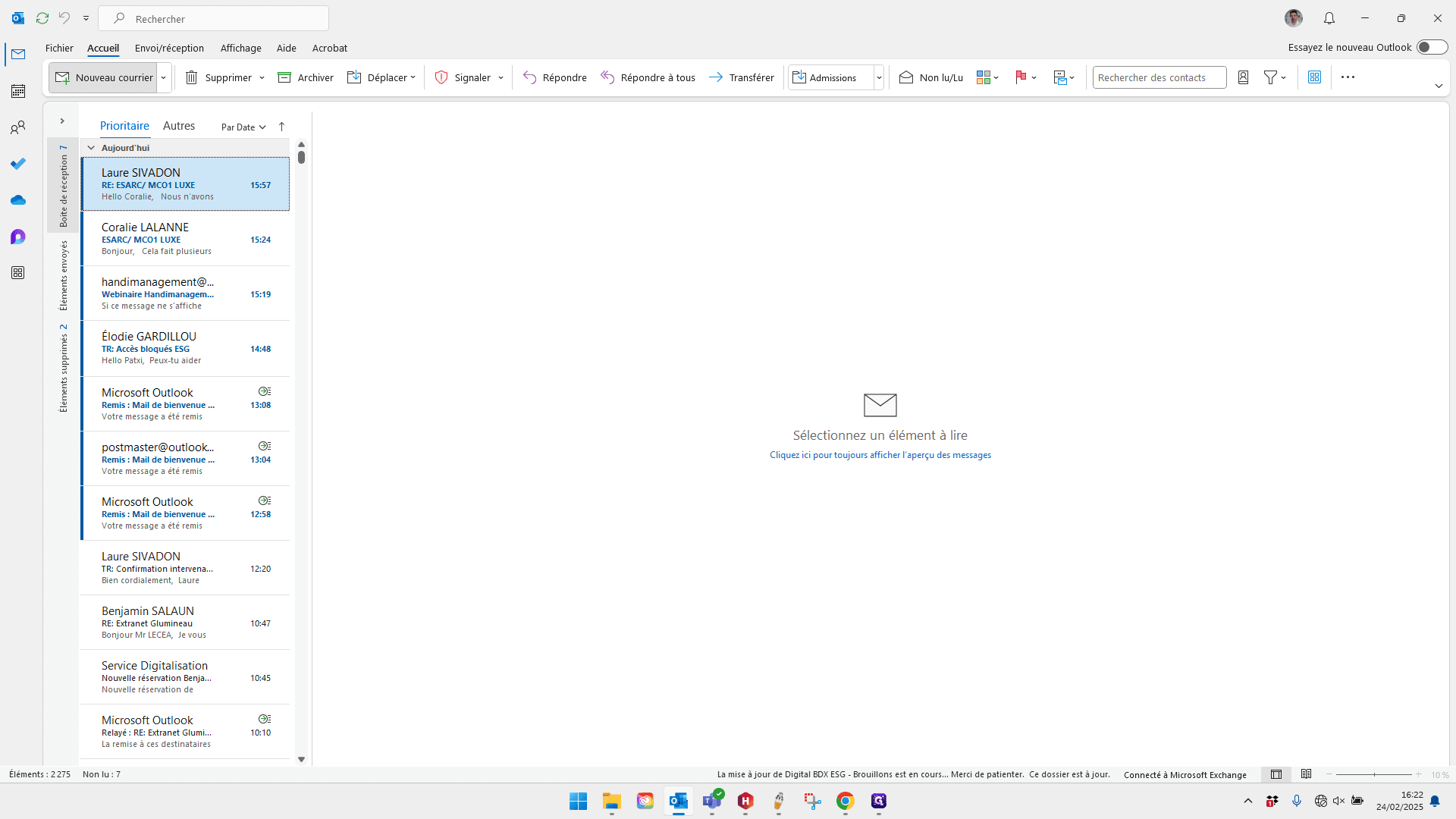Adjust the zoom slider in status bar
Viewport: 1456px width, 819px height.
[x=1374, y=774]
